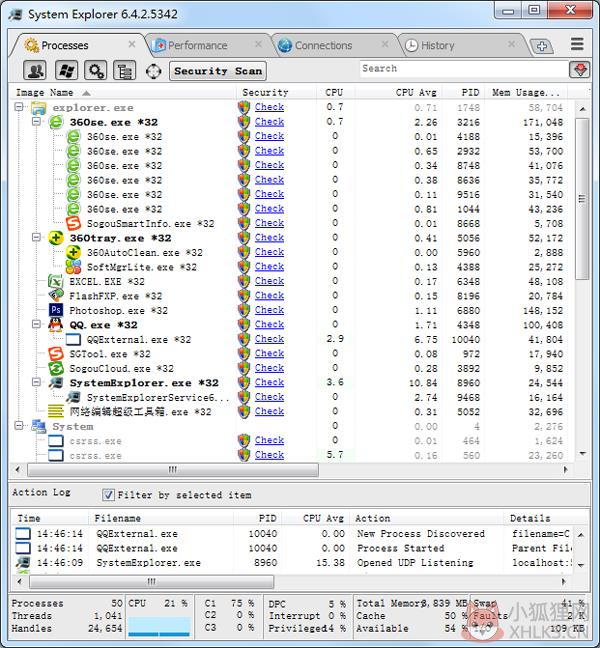Click Check link for explorer.exe
Screen dimensions: 600x648
click(x=269, y=107)
